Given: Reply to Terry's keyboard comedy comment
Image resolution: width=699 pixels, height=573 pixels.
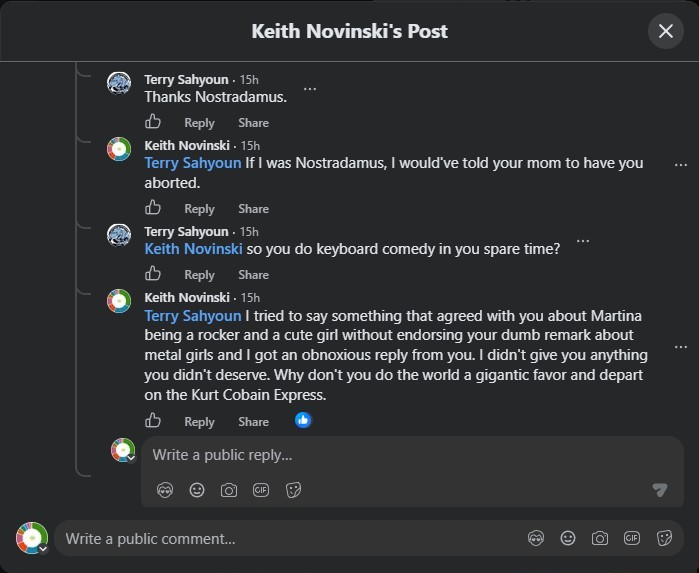Looking at the screenshot, I should pos(199,275).
